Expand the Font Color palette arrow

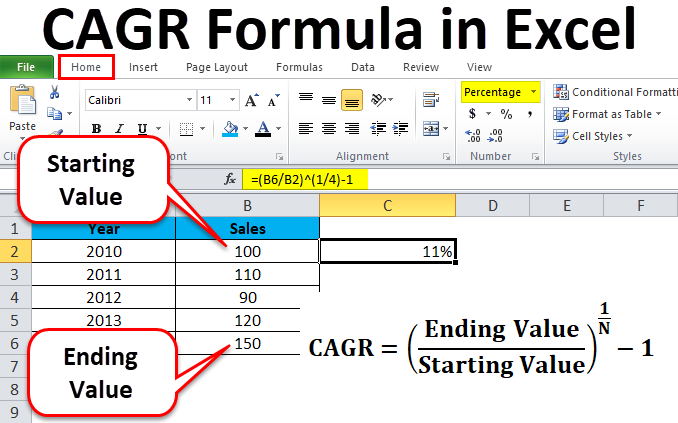point(278,128)
